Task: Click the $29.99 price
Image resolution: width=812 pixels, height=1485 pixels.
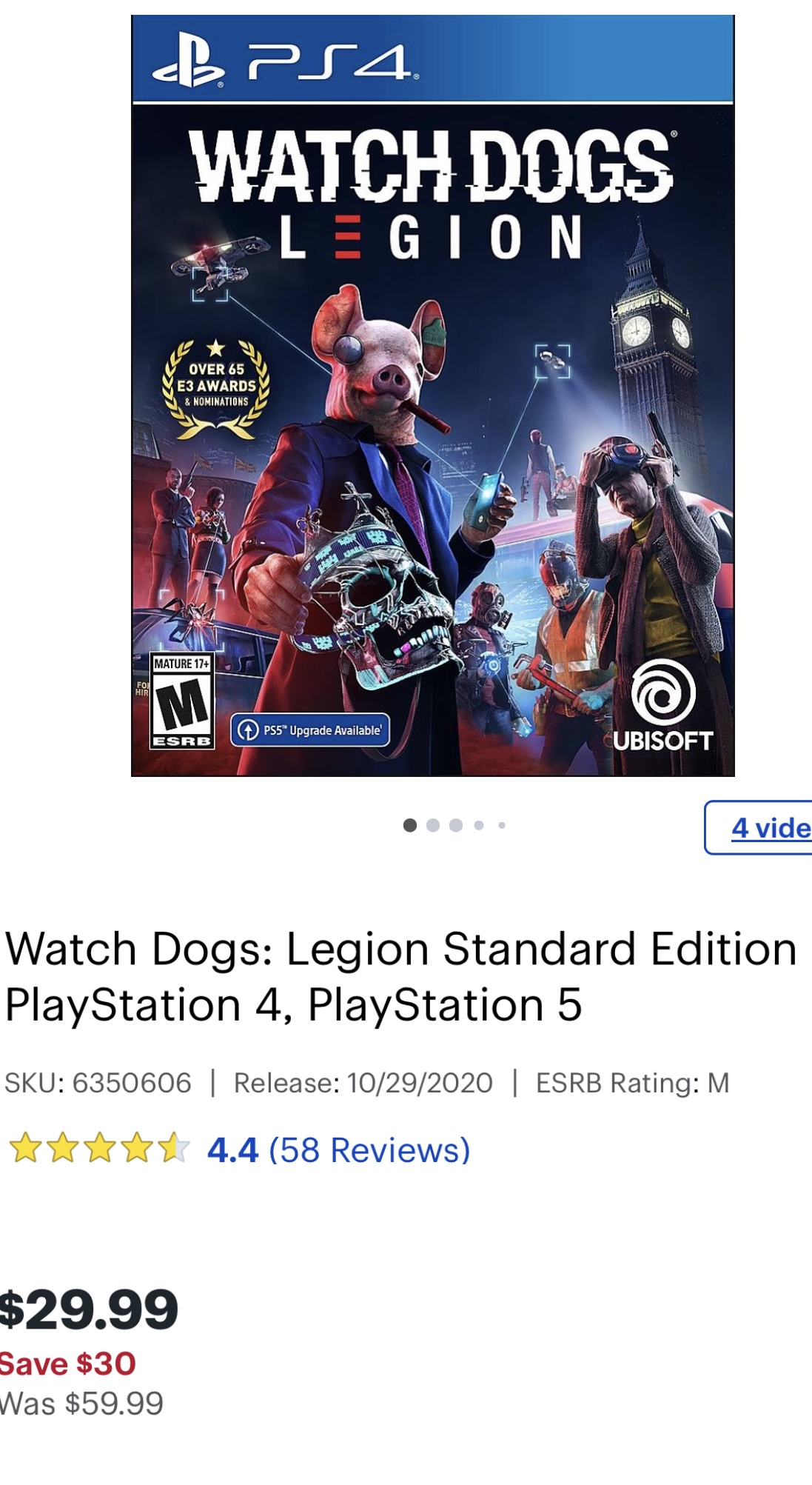Action: pos(89,1309)
